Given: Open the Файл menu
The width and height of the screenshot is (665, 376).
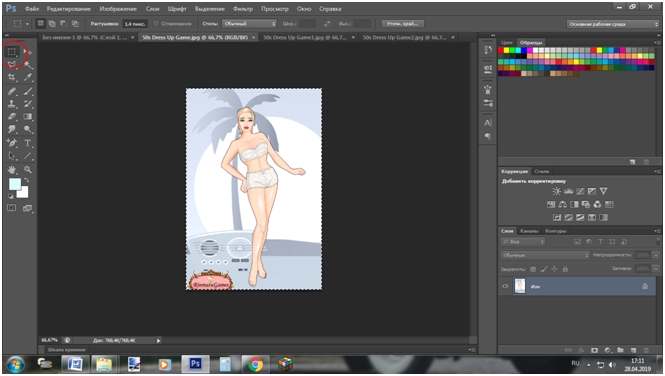Looking at the screenshot, I should point(32,8).
